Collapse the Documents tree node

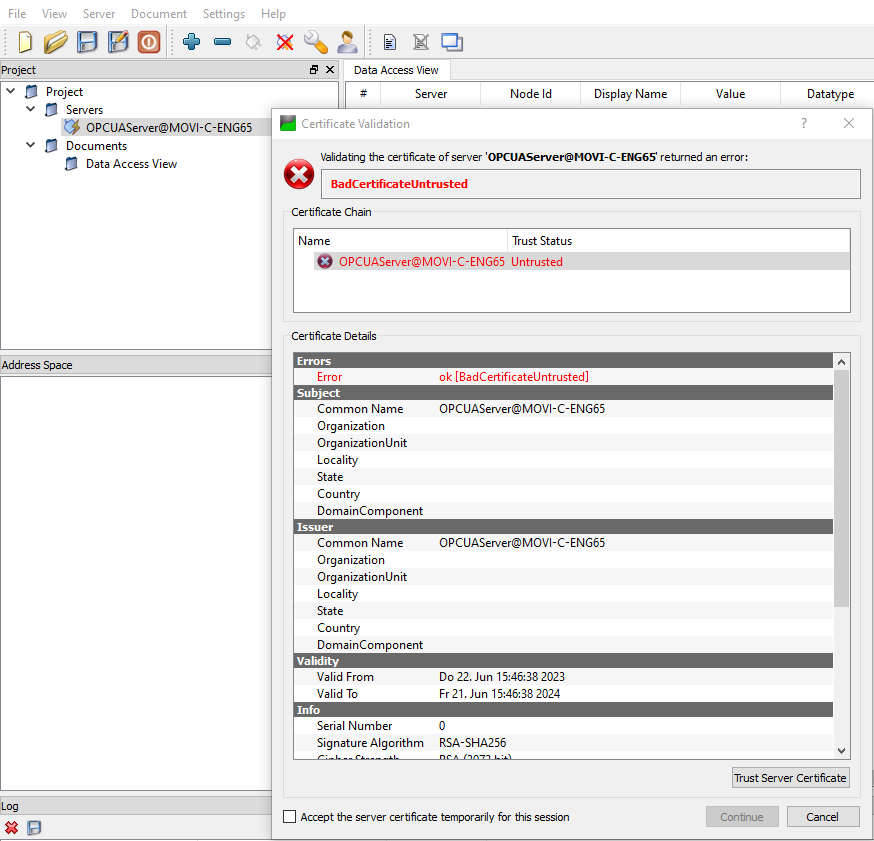(31, 146)
